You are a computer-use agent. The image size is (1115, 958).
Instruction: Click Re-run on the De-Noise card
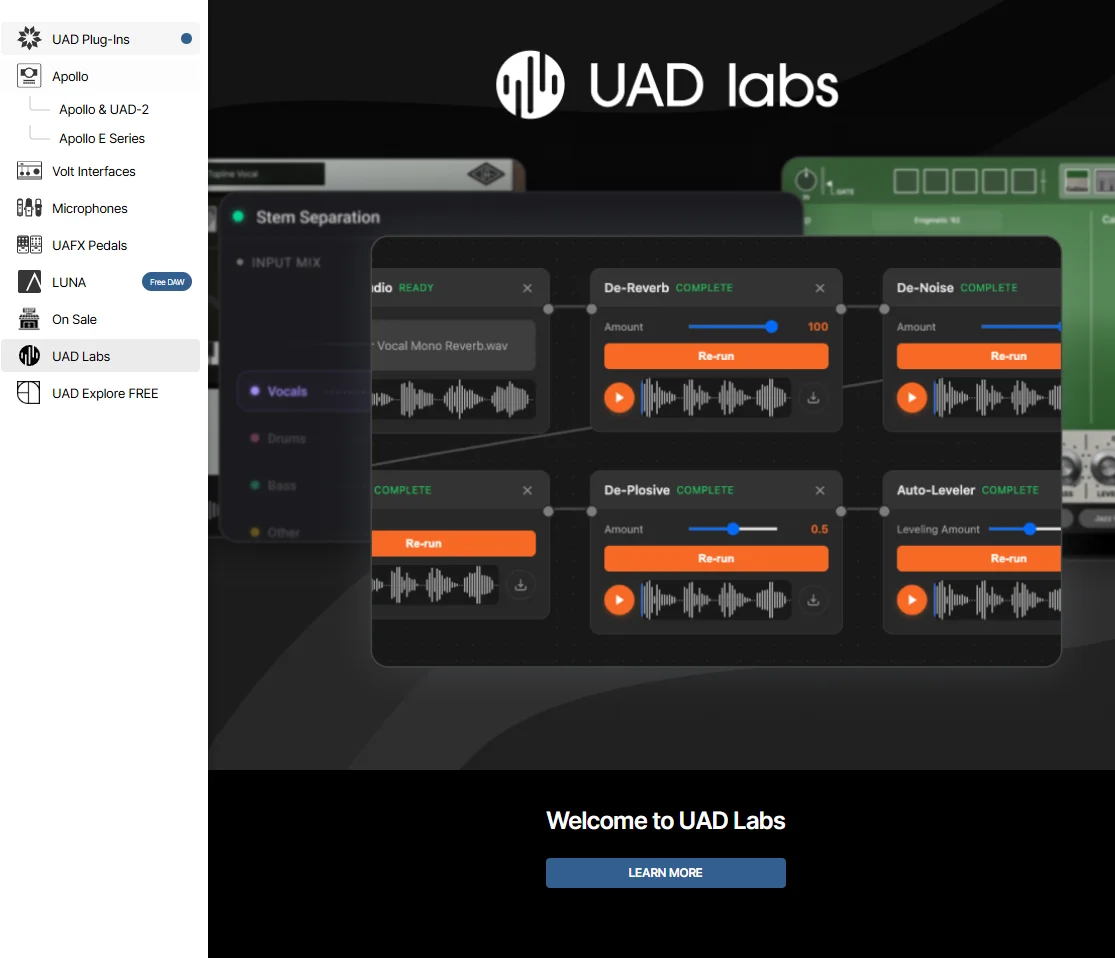pyautogui.click(x=978, y=356)
